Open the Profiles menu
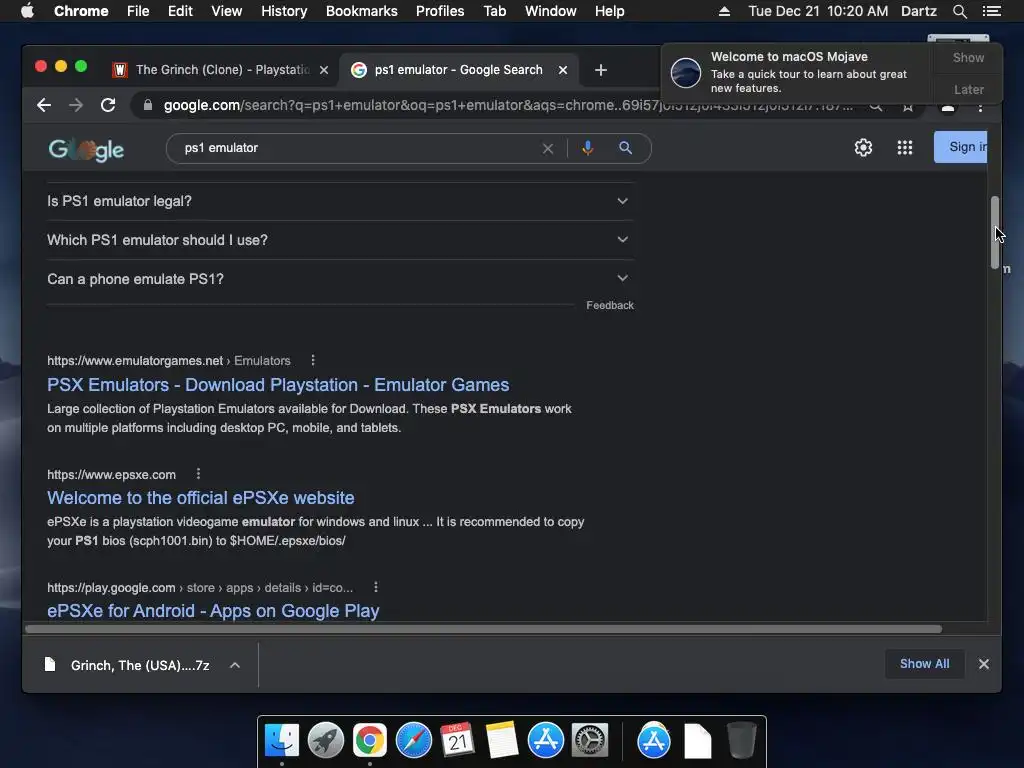 pos(440,11)
